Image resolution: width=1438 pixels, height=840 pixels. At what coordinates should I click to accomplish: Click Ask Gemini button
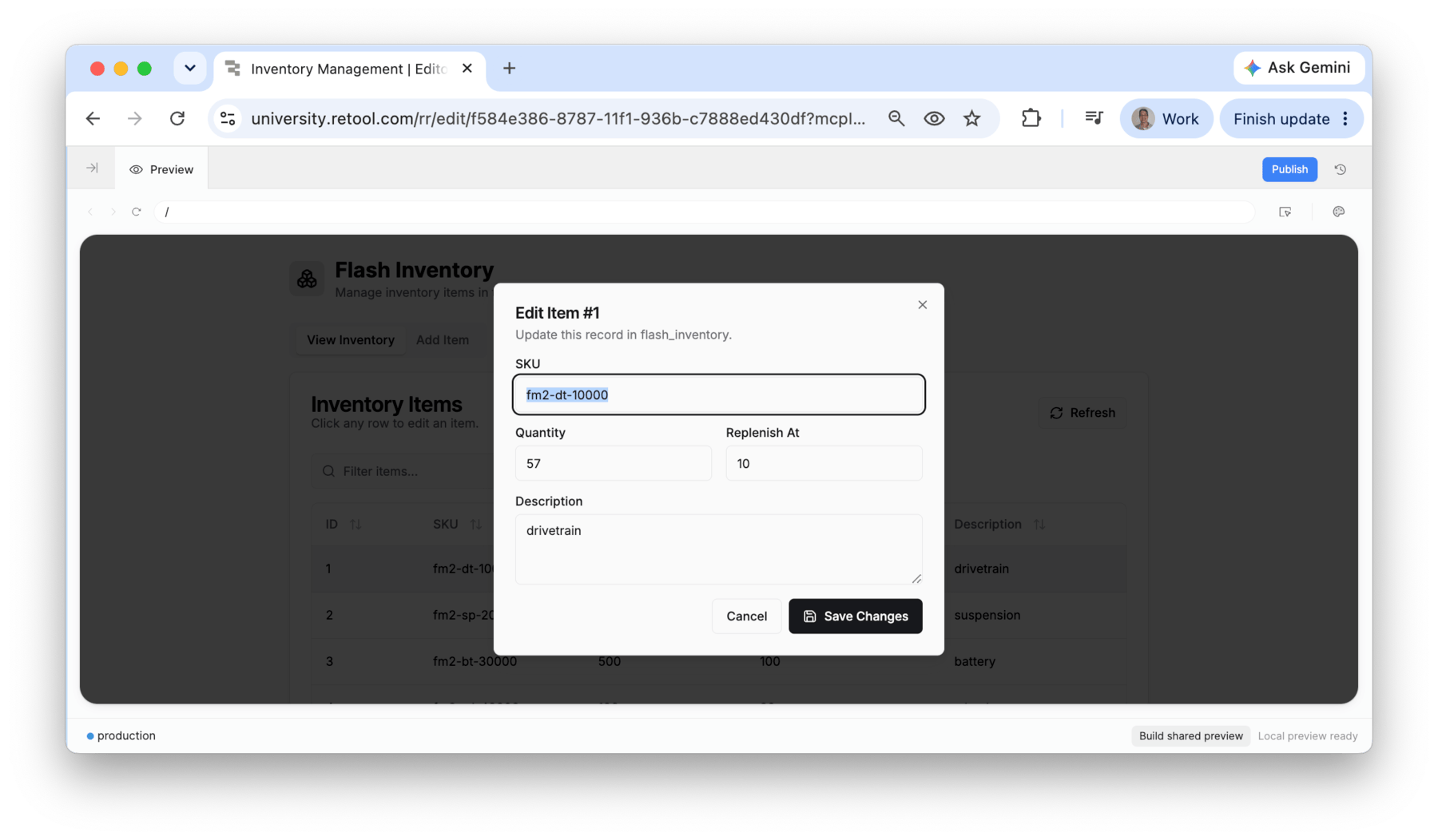(x=1299, y=68)
